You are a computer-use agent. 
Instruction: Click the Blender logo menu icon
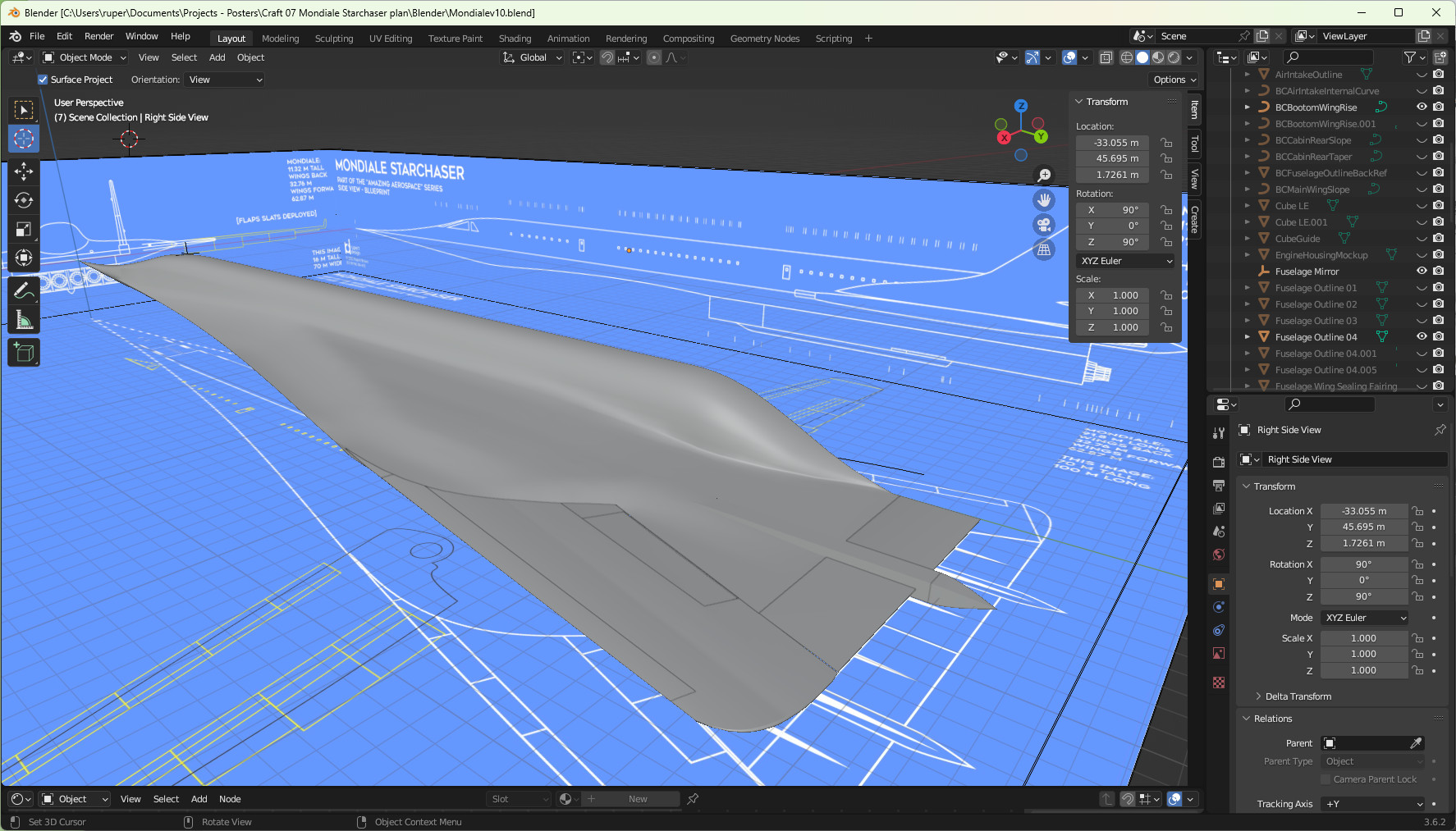16,36
